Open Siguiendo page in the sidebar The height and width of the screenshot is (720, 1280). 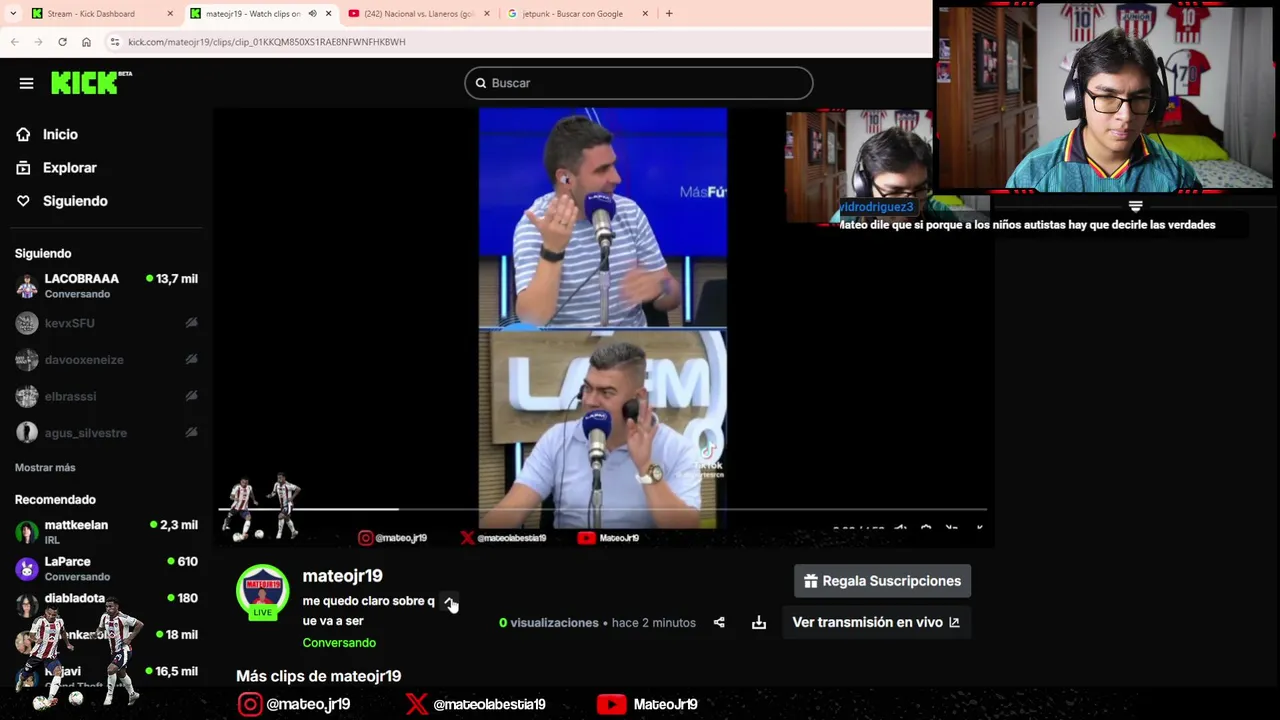click(75, 201)
